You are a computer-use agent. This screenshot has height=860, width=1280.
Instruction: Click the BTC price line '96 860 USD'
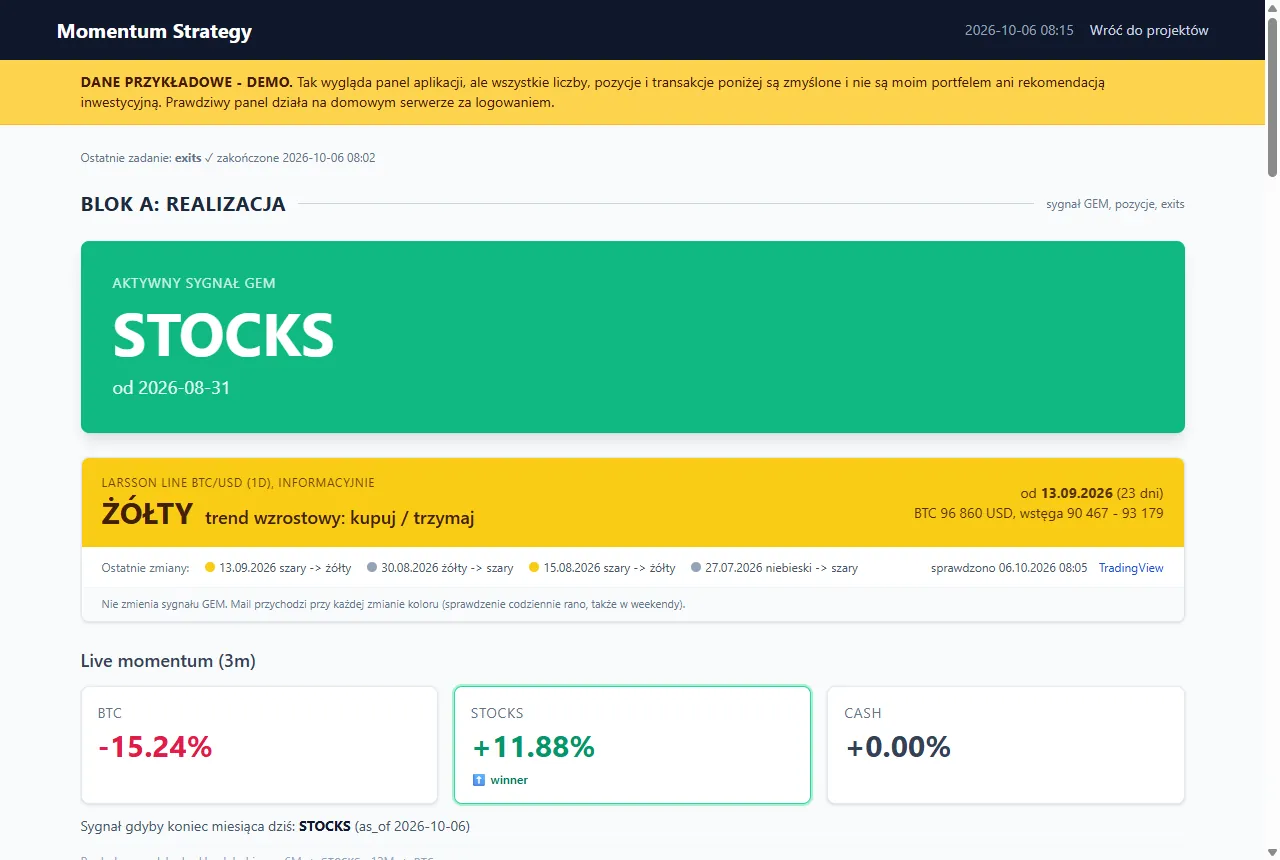(x=1039, y=513)
